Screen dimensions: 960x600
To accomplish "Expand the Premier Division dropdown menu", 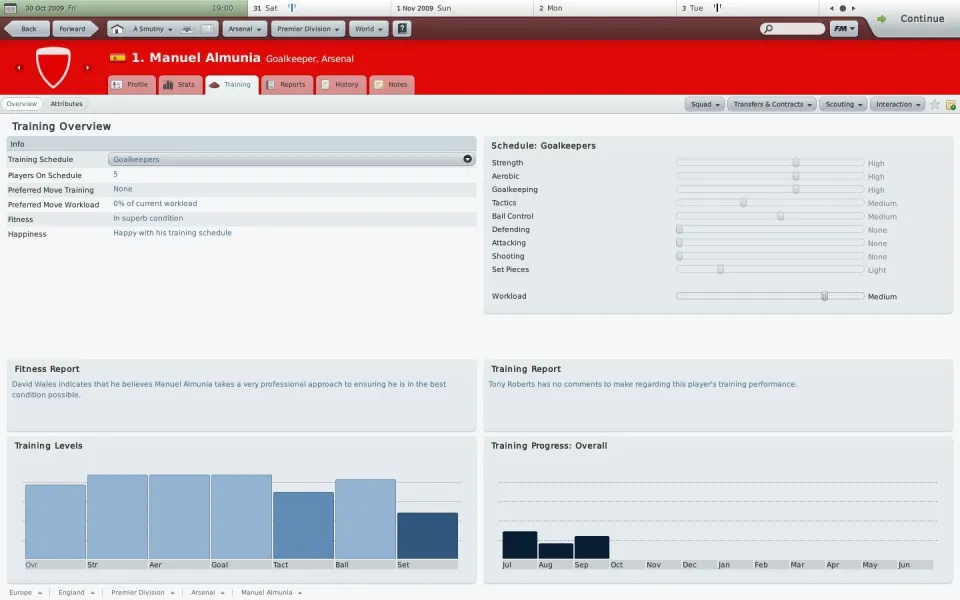I will tap(308, 29).
